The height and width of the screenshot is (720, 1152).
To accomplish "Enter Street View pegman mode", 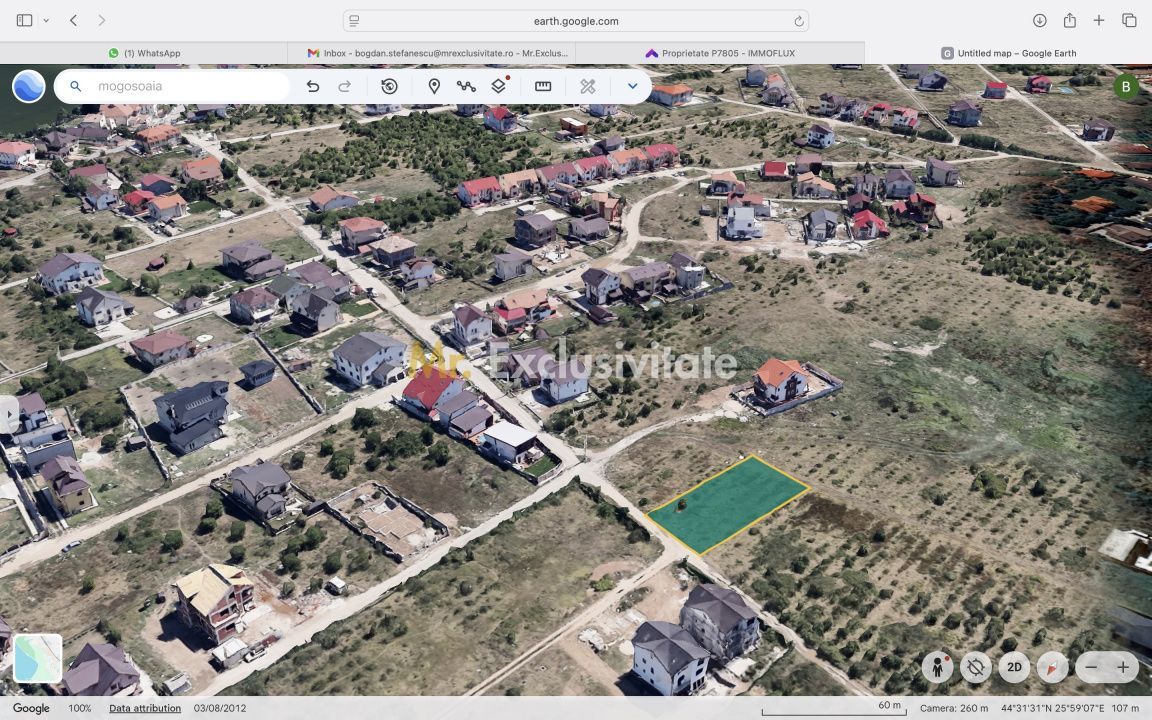I will click(937, 667).
